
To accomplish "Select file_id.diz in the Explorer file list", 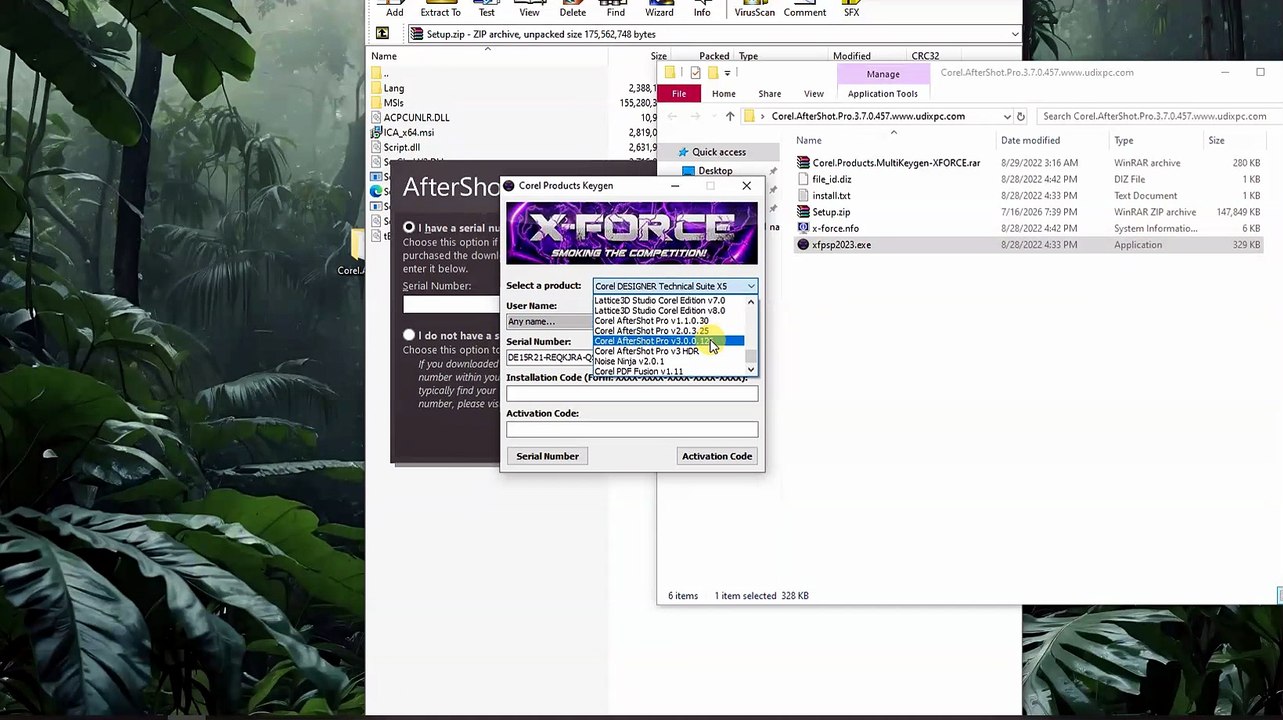I will coord(832,179).
